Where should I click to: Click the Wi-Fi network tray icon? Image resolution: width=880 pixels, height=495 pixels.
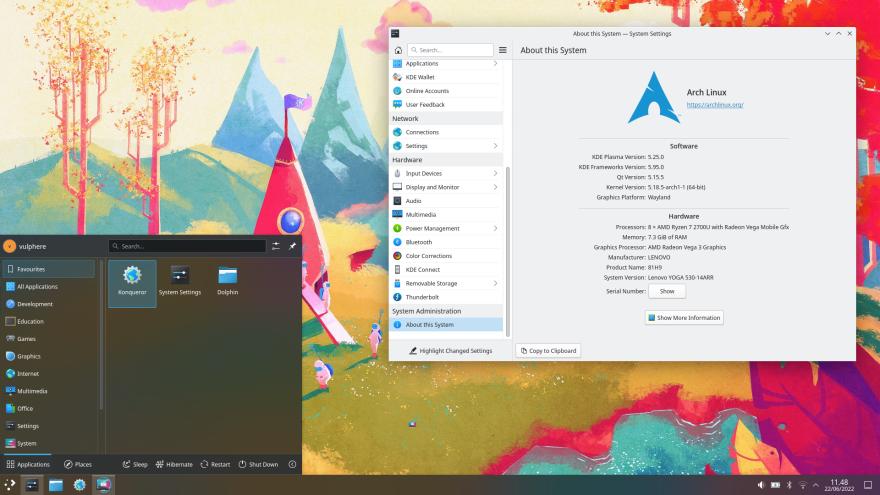click(803, 485)
